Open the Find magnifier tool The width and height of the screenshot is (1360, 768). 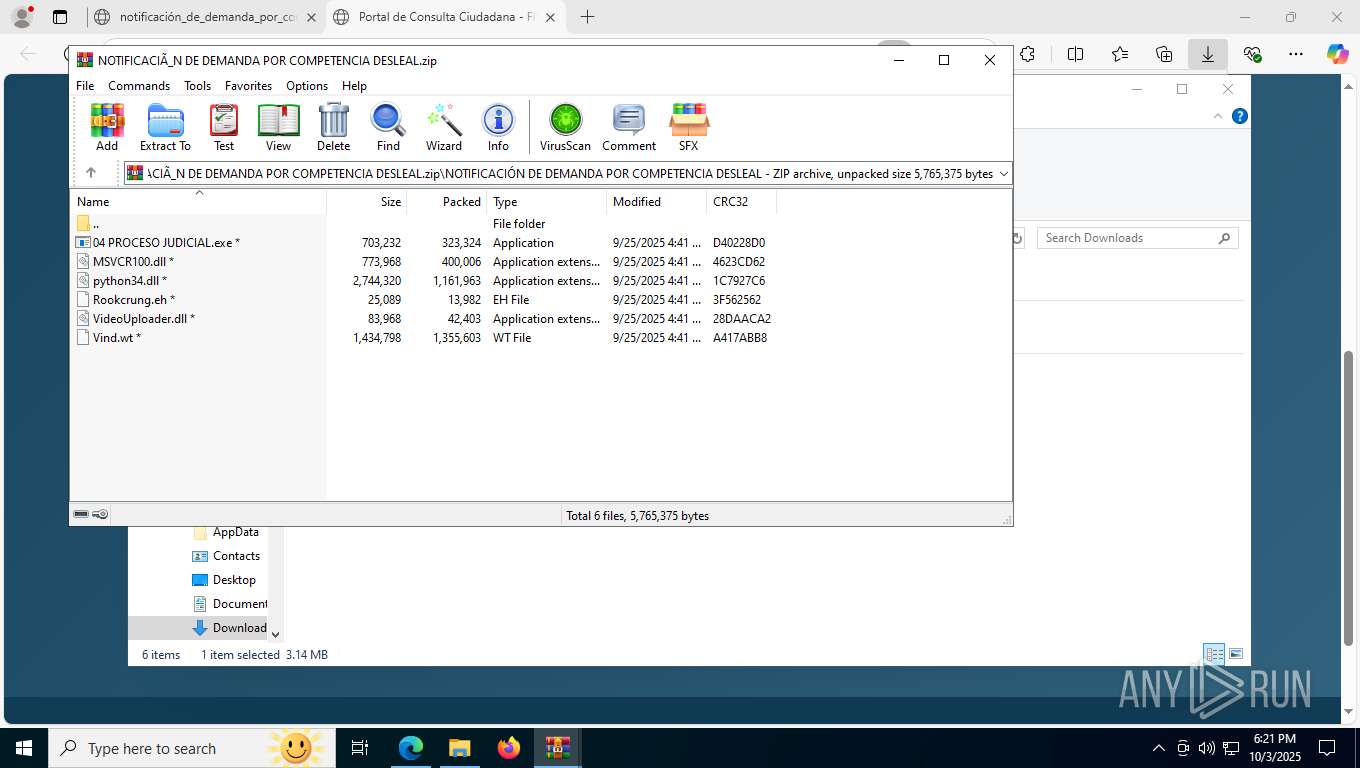388,128
